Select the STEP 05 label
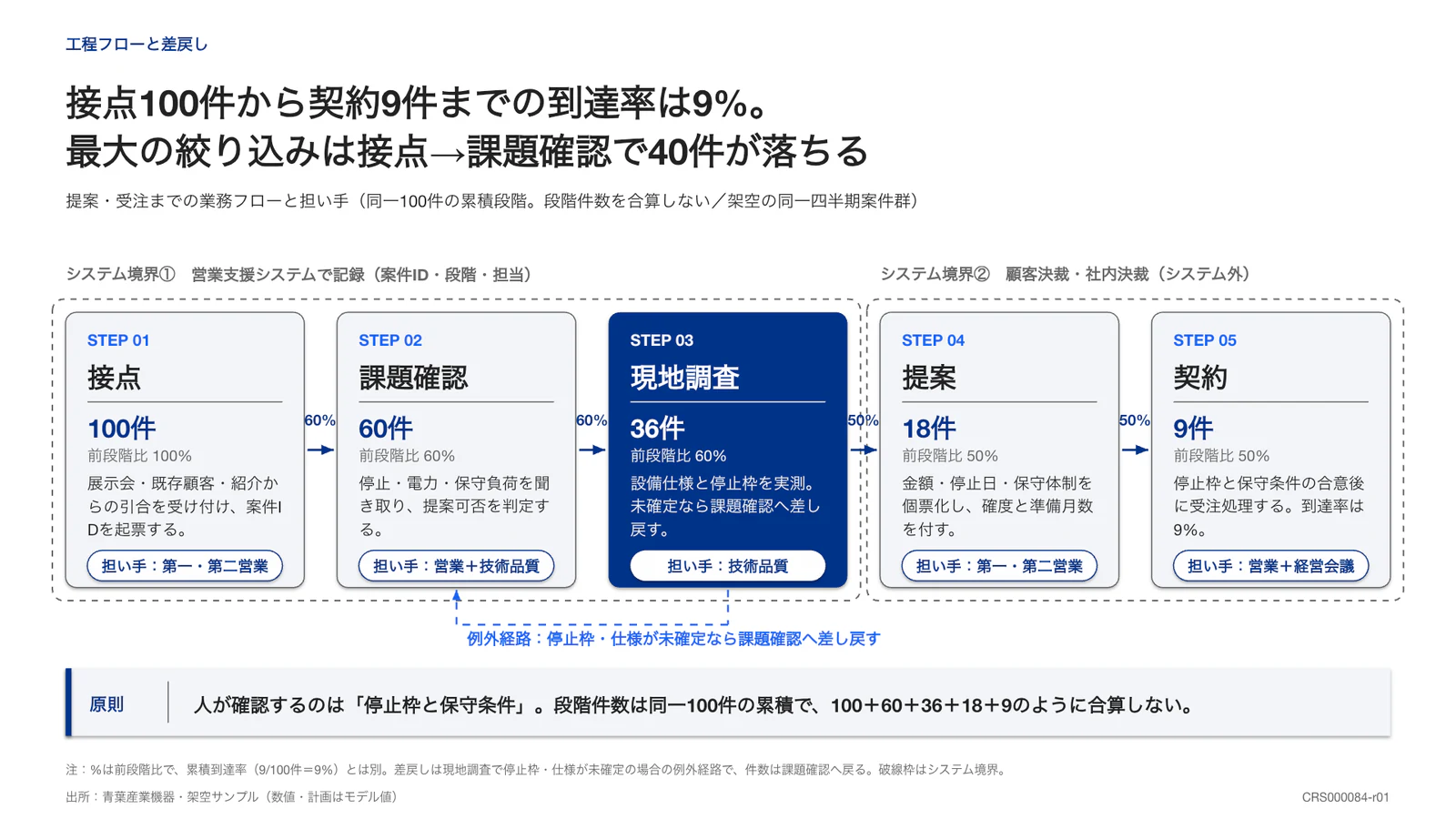Image resolution: width=1456 pixels, height=819 pixels. tap(1205, 340)
